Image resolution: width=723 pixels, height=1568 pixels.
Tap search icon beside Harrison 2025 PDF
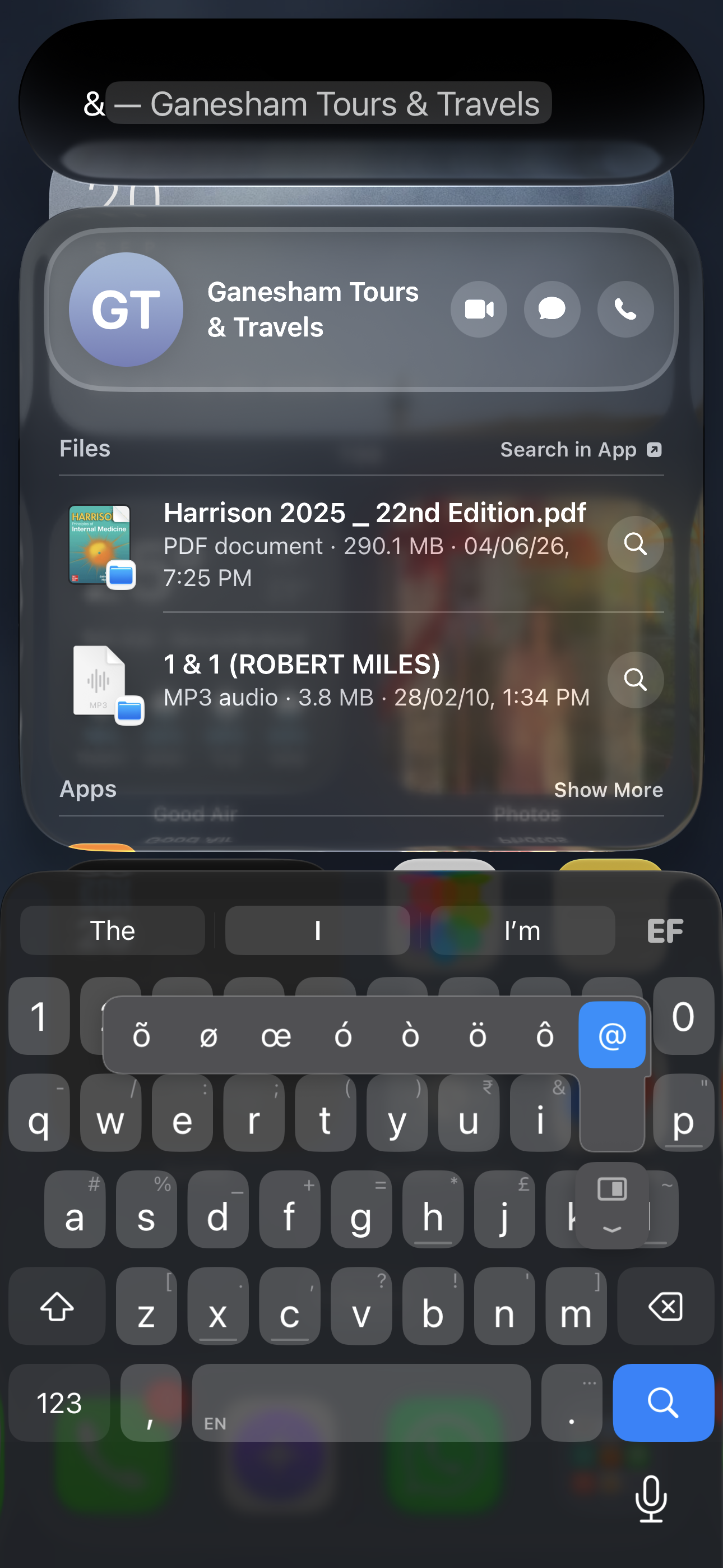(x=636, y=543)
